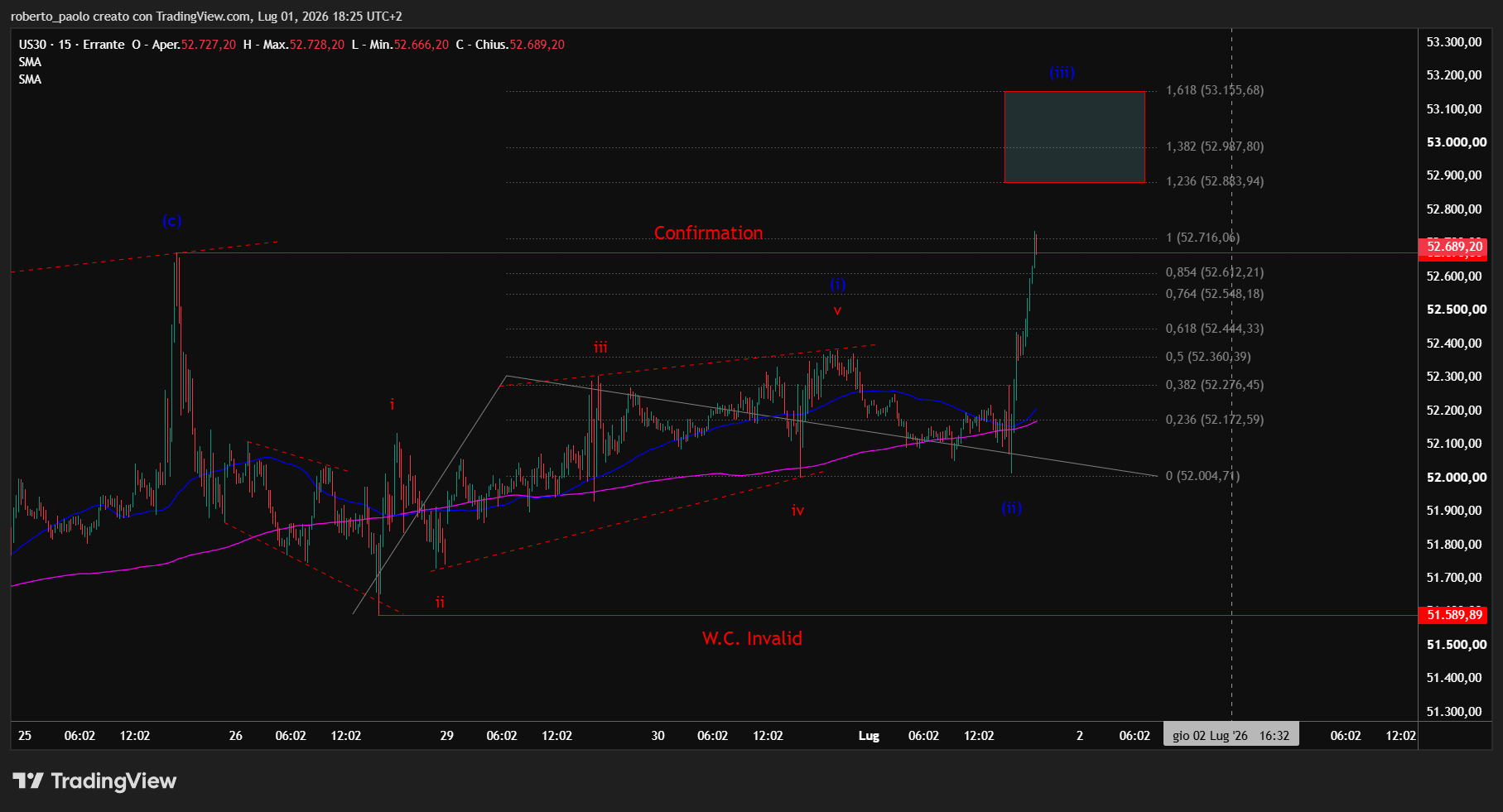The height and width of the screenshot is (812, 1503).
Task: Click the shaded target zone rectangle
Action: click(1075, 137)
